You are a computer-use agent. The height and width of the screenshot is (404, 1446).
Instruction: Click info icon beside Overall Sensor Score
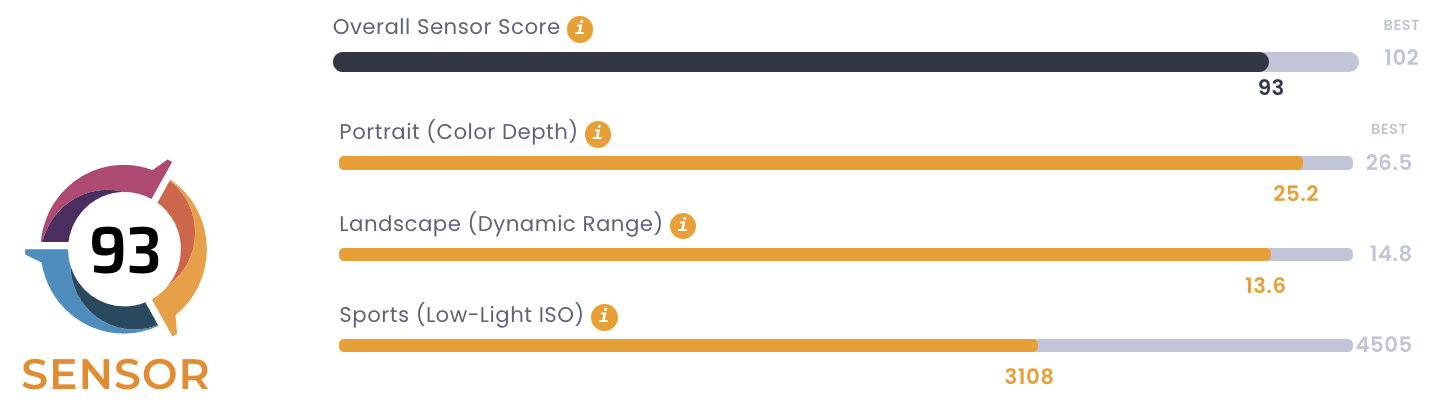[580, 29]
